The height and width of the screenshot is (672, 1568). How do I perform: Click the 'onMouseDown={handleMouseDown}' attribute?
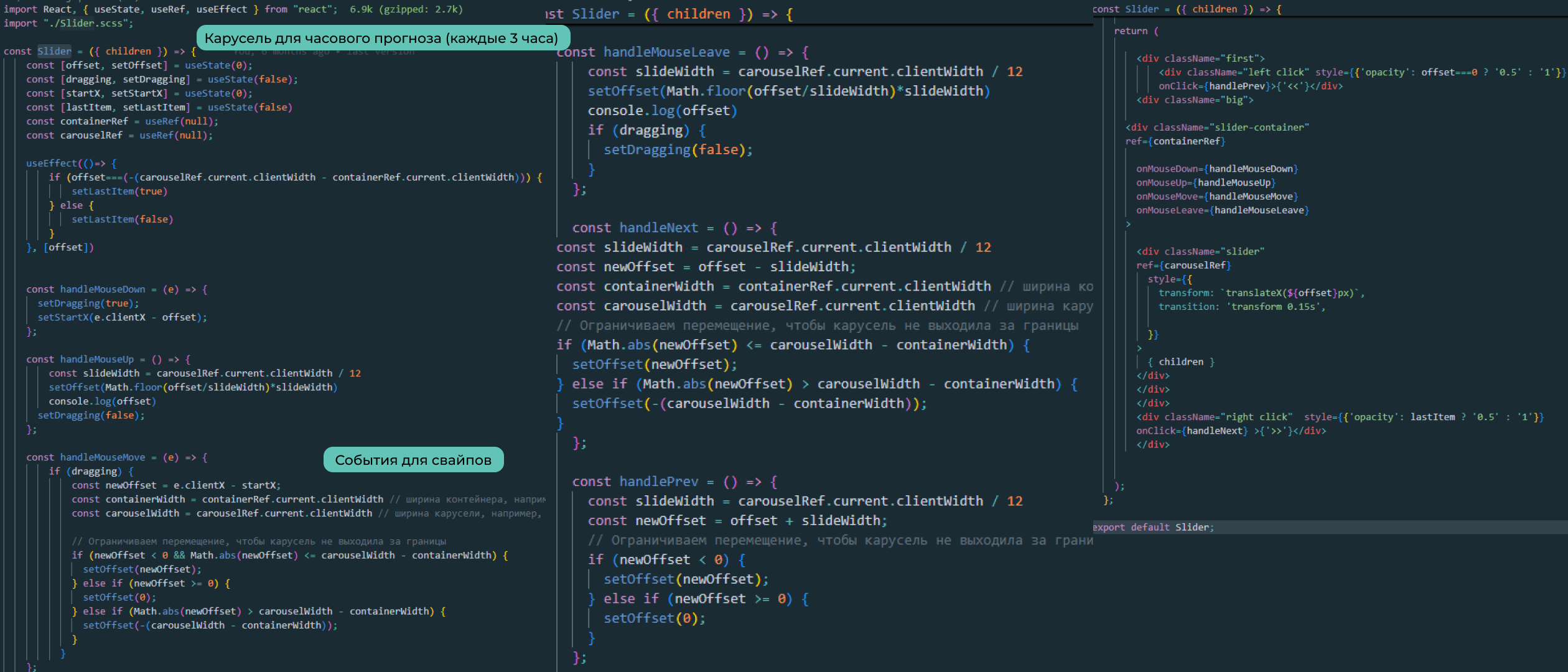click(1217, 169)
